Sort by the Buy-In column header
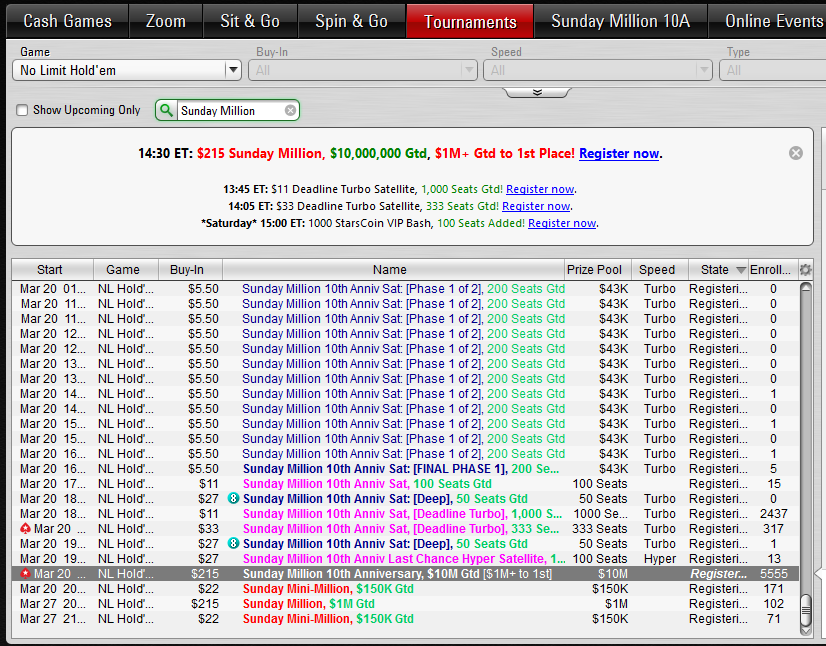The image size is (826, 646). tap(190, 270)
